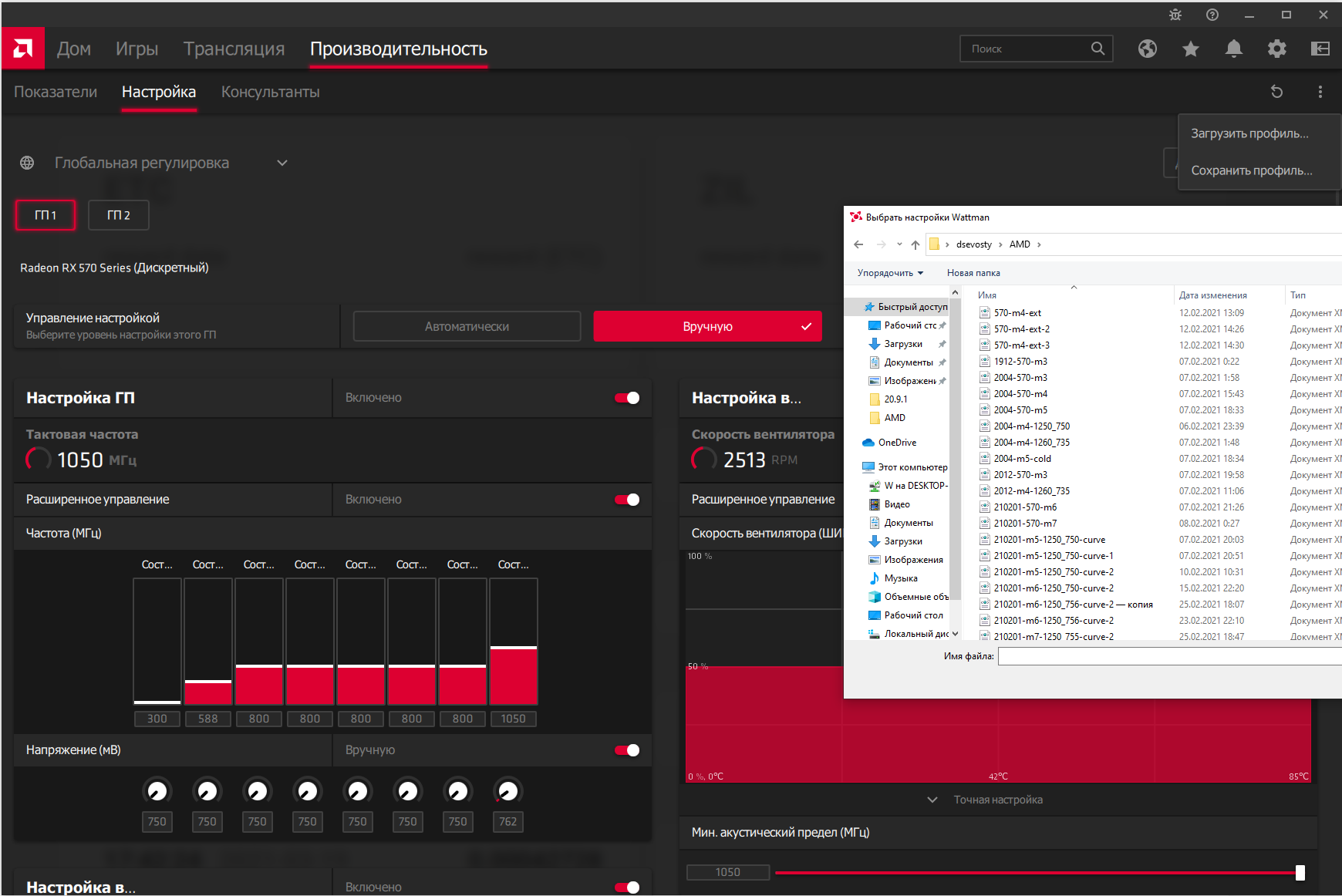Viewport: 1342px width, 896px height.
Task: Click Новая папка in the file dialog
Action: coord(973,273)
